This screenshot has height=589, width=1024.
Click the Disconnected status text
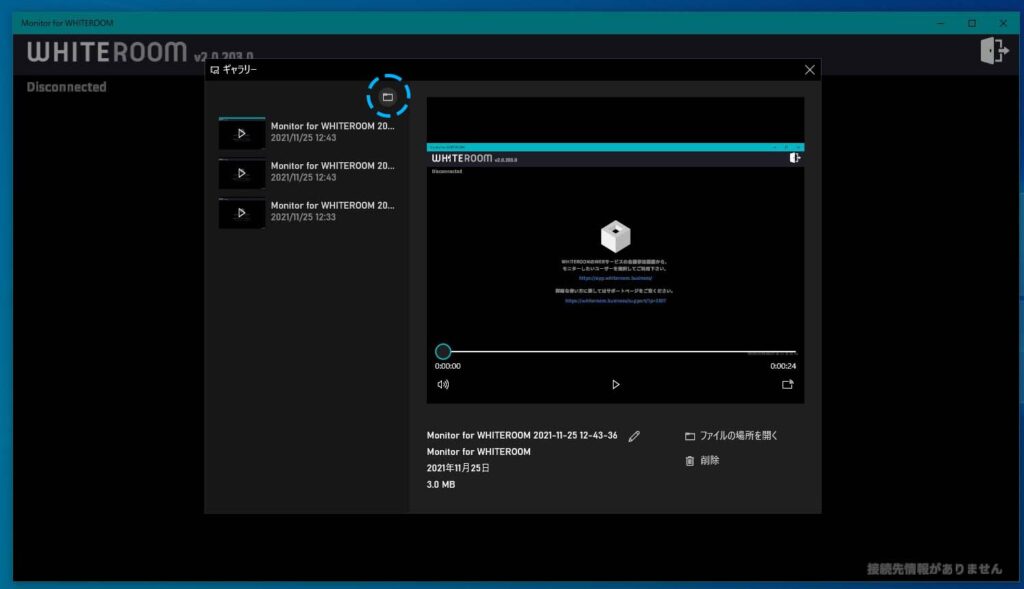[66, 87]
